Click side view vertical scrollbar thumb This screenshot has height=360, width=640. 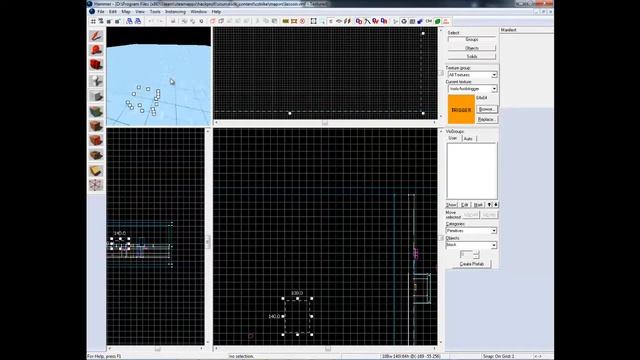click(207, 242)
